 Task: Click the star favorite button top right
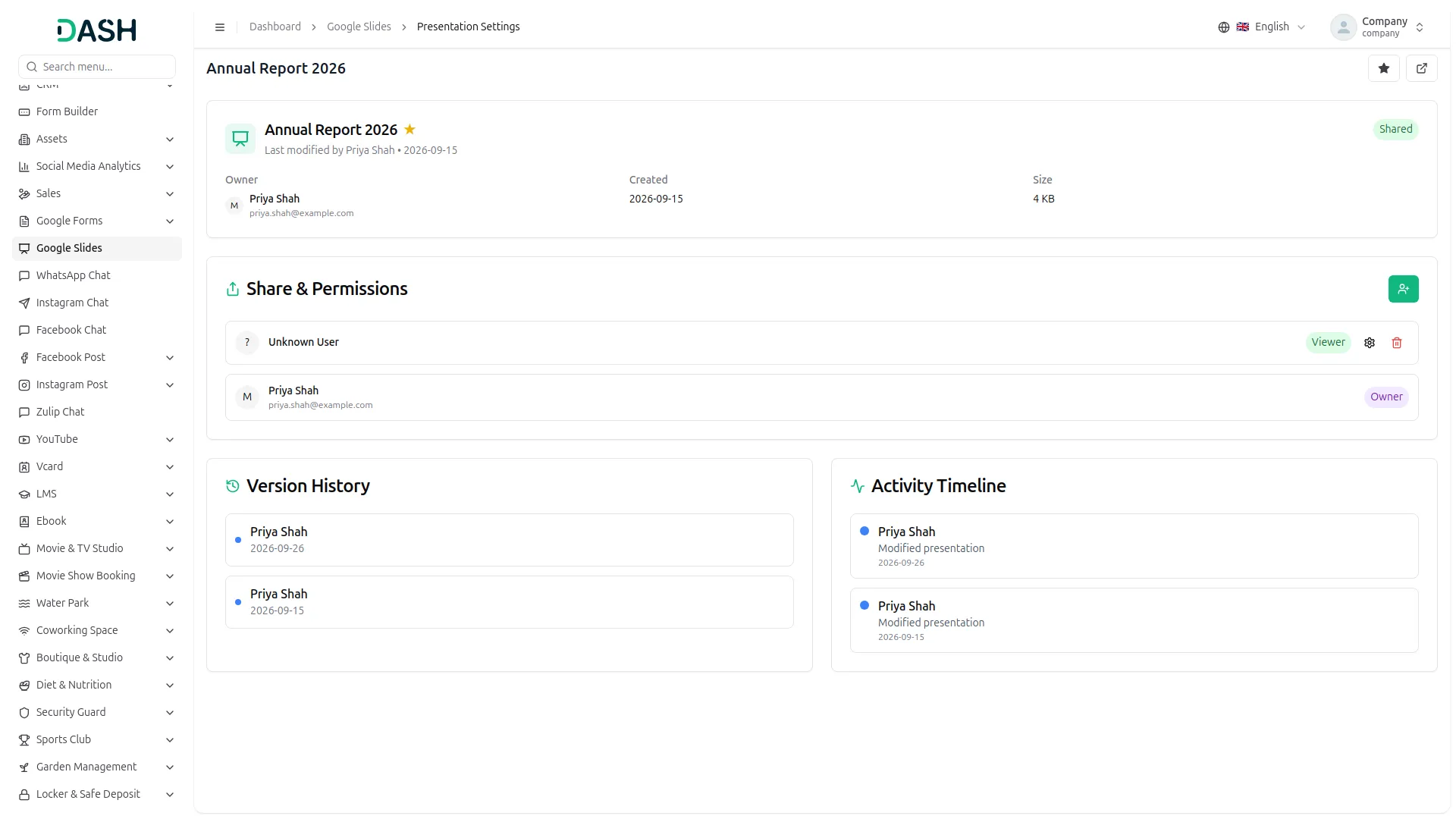1384,68
